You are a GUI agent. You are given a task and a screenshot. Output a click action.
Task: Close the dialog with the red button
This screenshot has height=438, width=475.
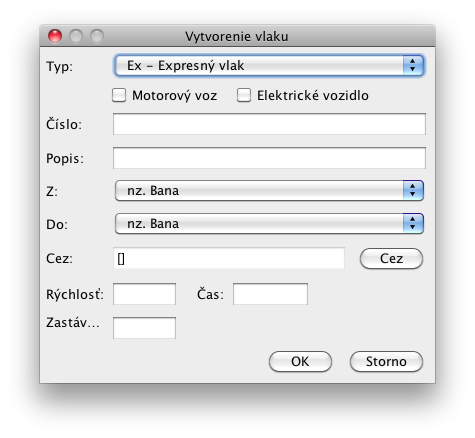[x=55, y=36]
